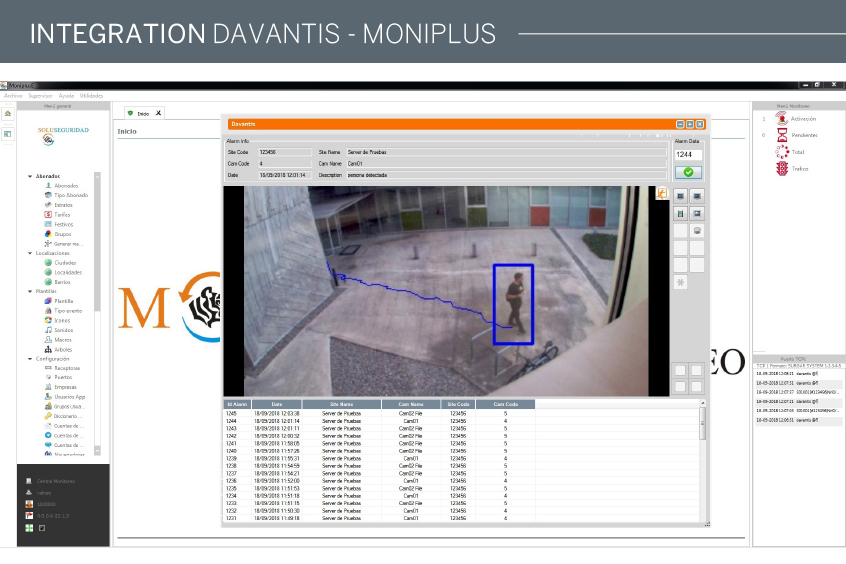Click the alarm list vertical scrollbar
Screen dimensions: 846x564
(703, 460)
